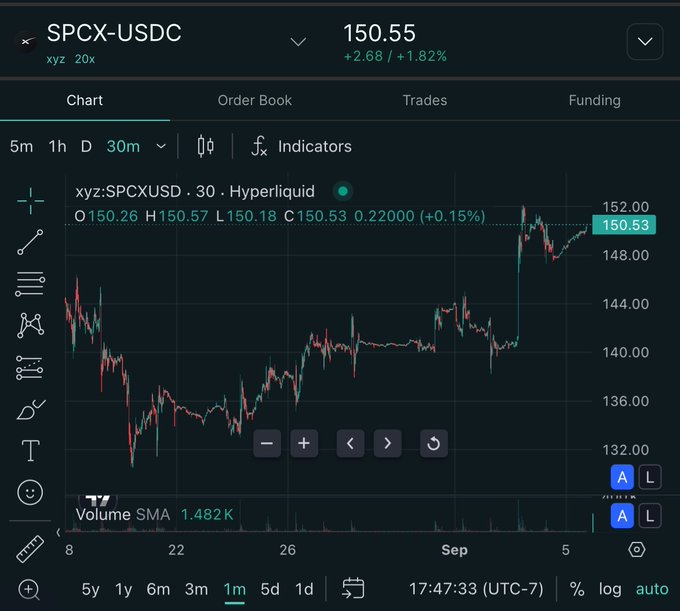Viewport: 680px width, 611px height.
Task: Open the go to date calendar
Action: 353,588
